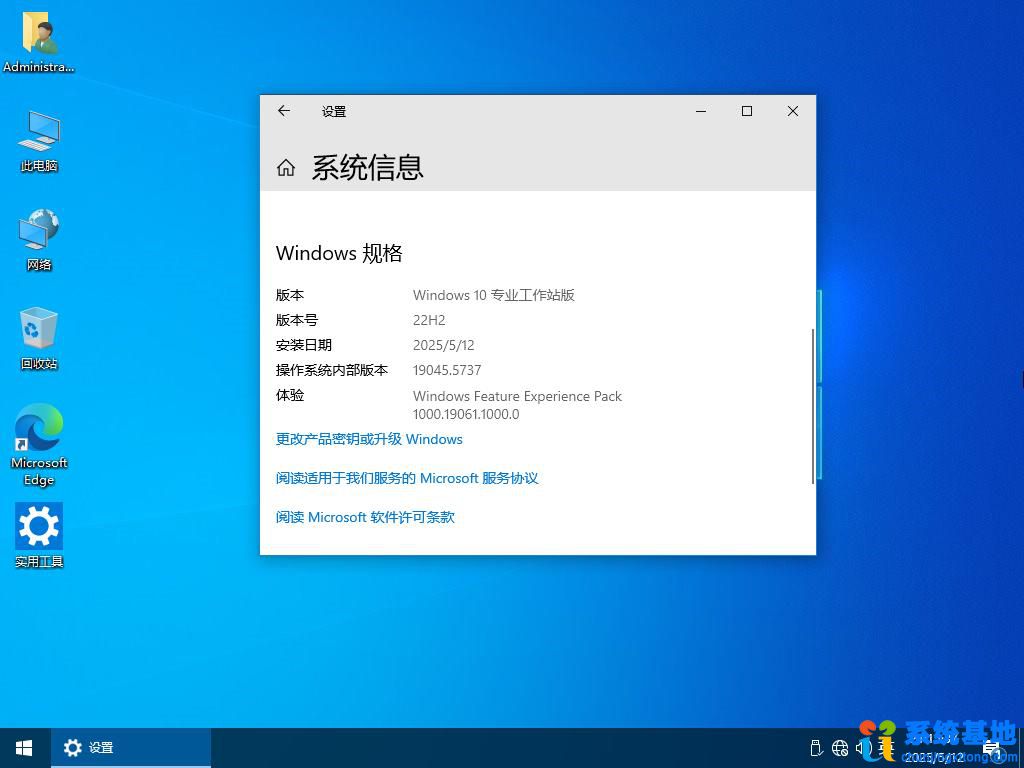The height and width of the screenshot is (768, 1024).
Task: Click the speaker volume tray icon
Action: coord(862,748)
